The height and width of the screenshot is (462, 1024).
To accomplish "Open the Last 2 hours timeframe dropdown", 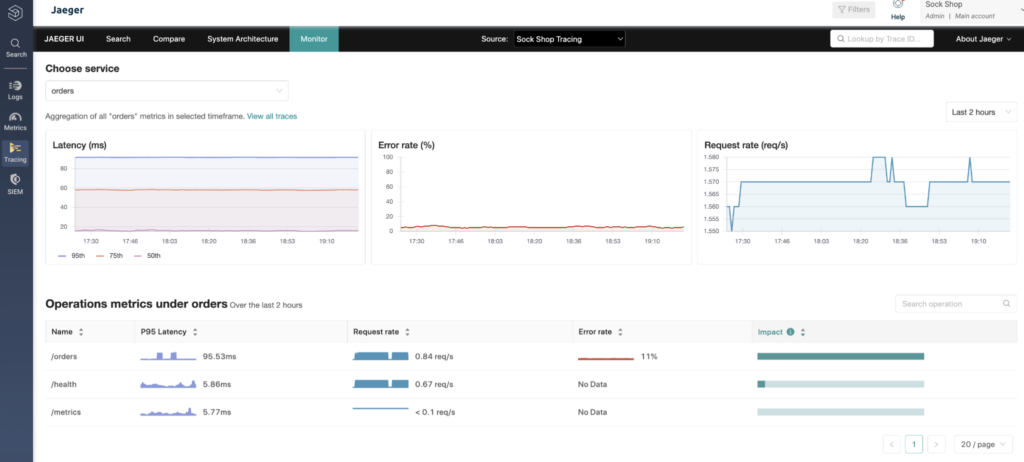I will 981,112.
